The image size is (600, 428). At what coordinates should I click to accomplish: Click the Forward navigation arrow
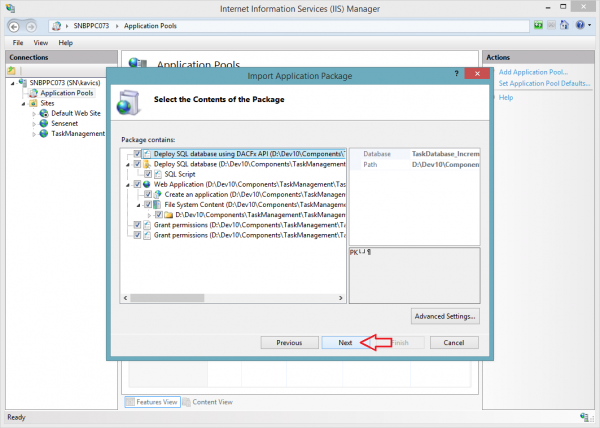(x=31, y=26)
